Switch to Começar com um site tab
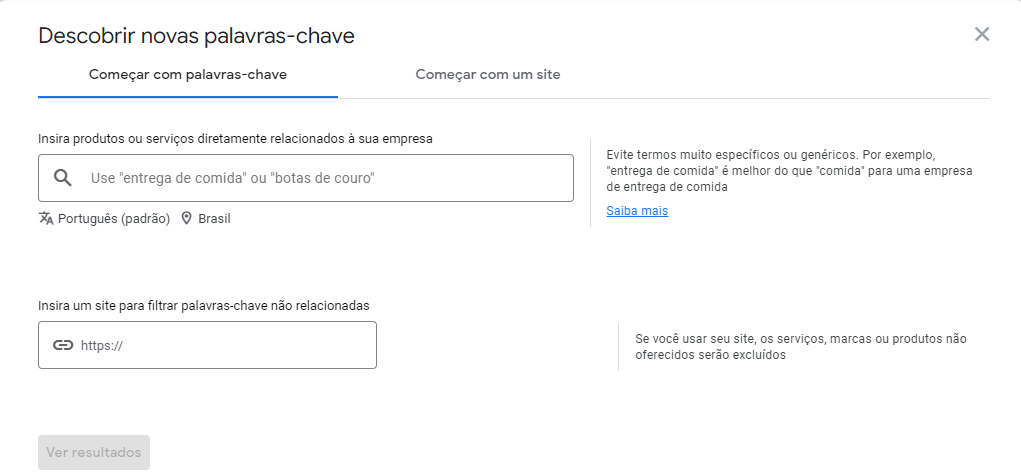1021x474 pixels. [x=487, y=75]
